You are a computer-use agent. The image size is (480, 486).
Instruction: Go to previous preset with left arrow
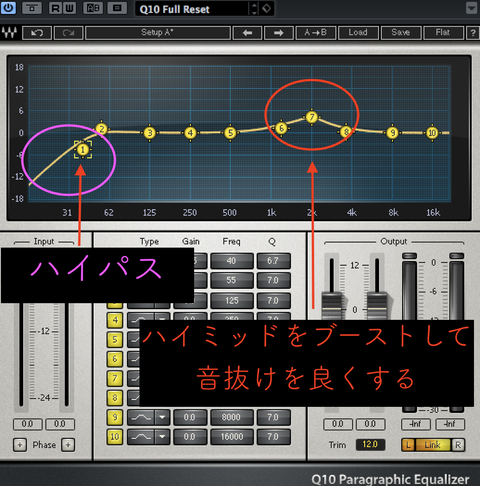point(247,33)
